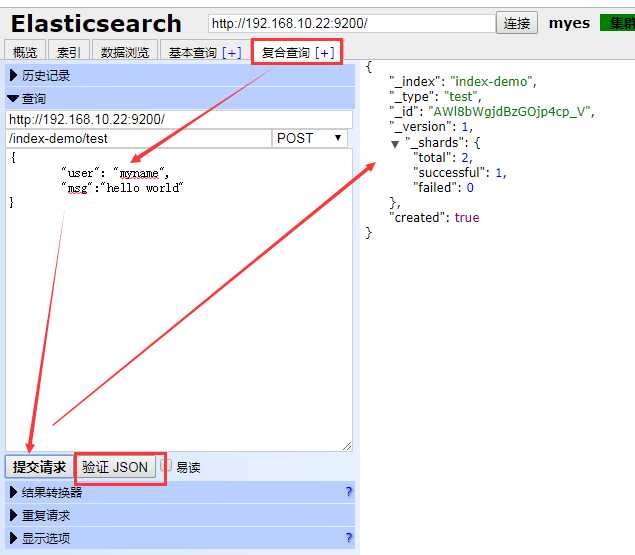Click the myes cluster name

[x=569, y=23]
